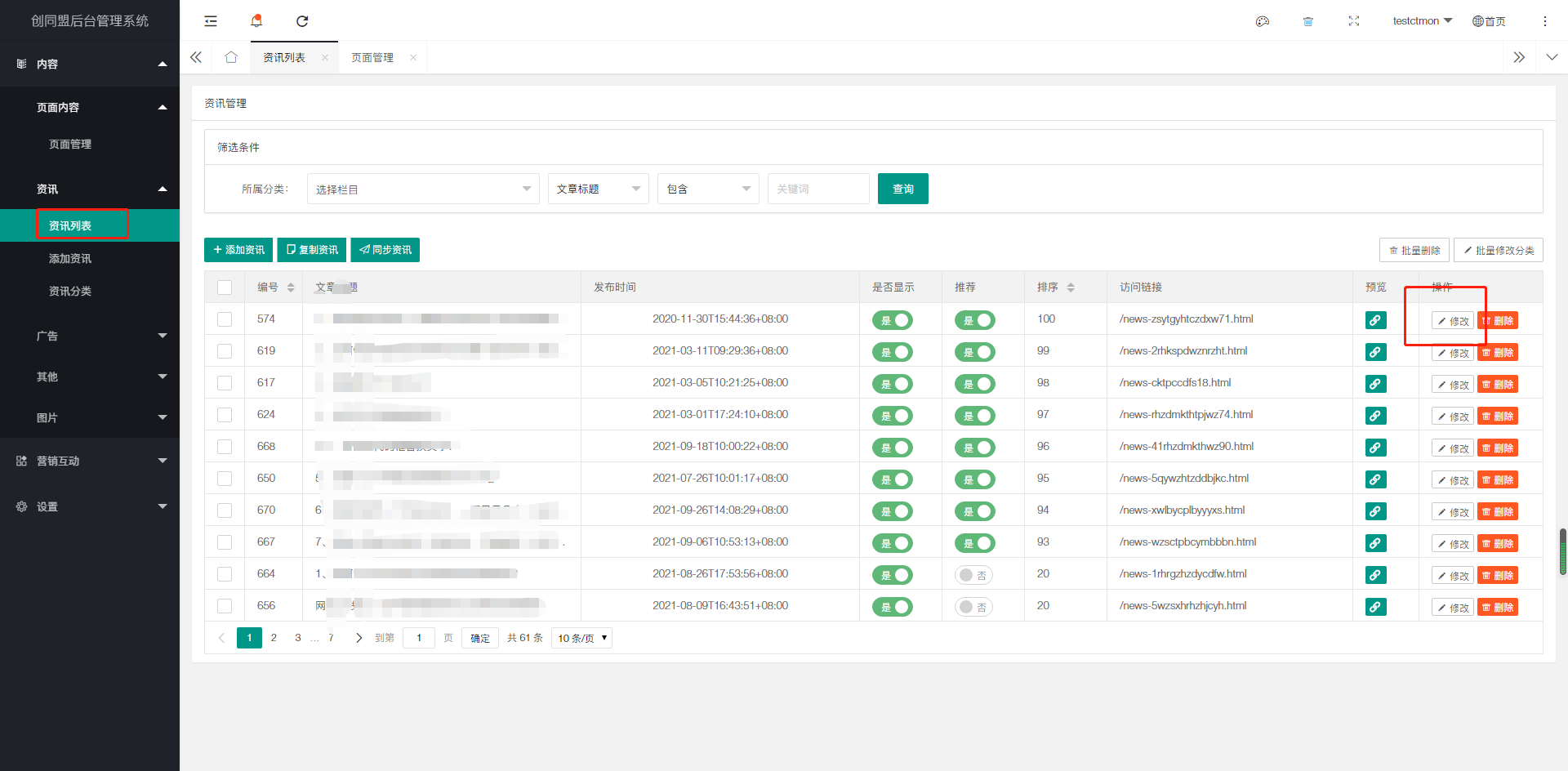Collapse the 页面内容 sidebar group
The width and height of the screenshot is (1568, 771).
(90, 107)
